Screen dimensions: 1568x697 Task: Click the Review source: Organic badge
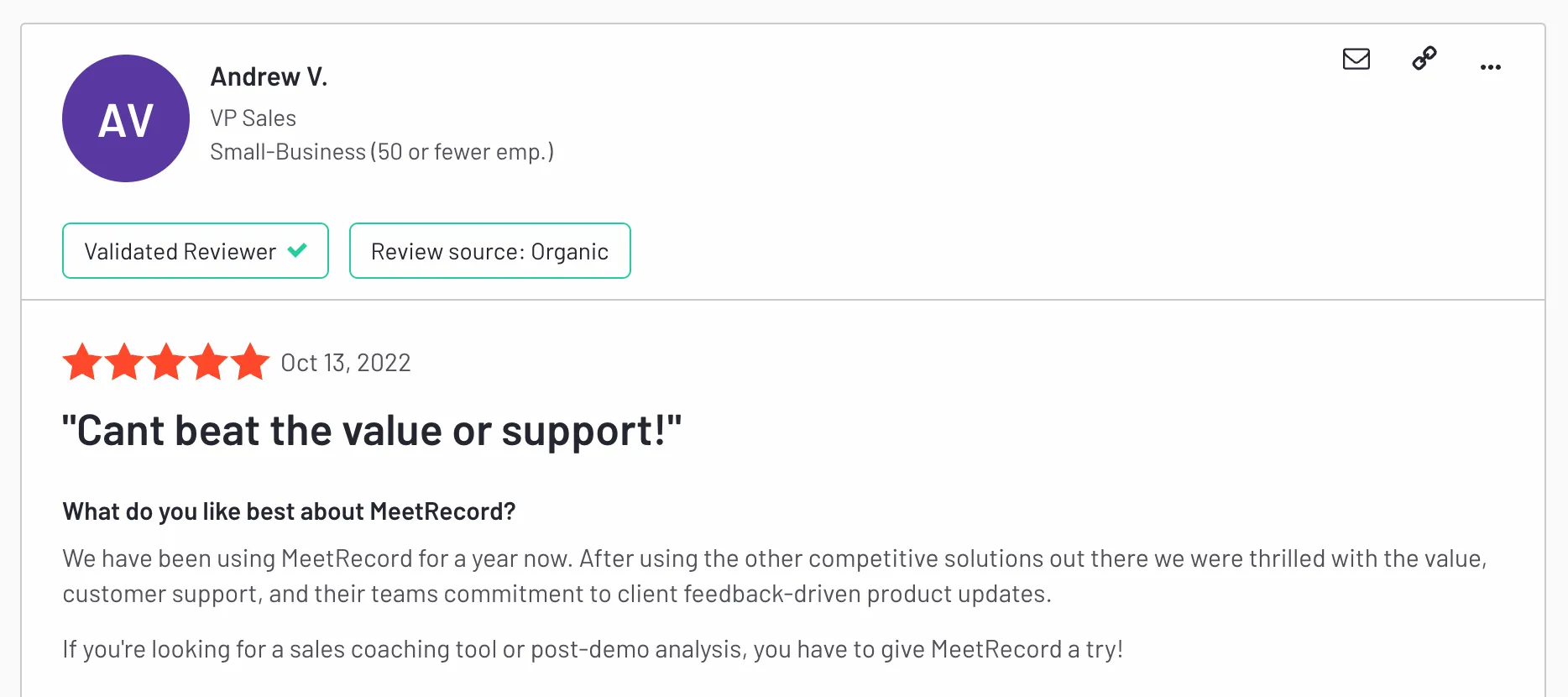(x=490, y=250)
